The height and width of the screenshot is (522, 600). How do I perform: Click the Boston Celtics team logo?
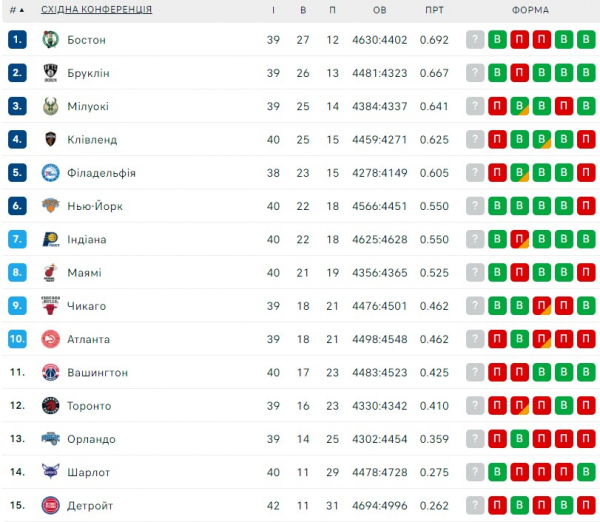click(x=51, y=40)
